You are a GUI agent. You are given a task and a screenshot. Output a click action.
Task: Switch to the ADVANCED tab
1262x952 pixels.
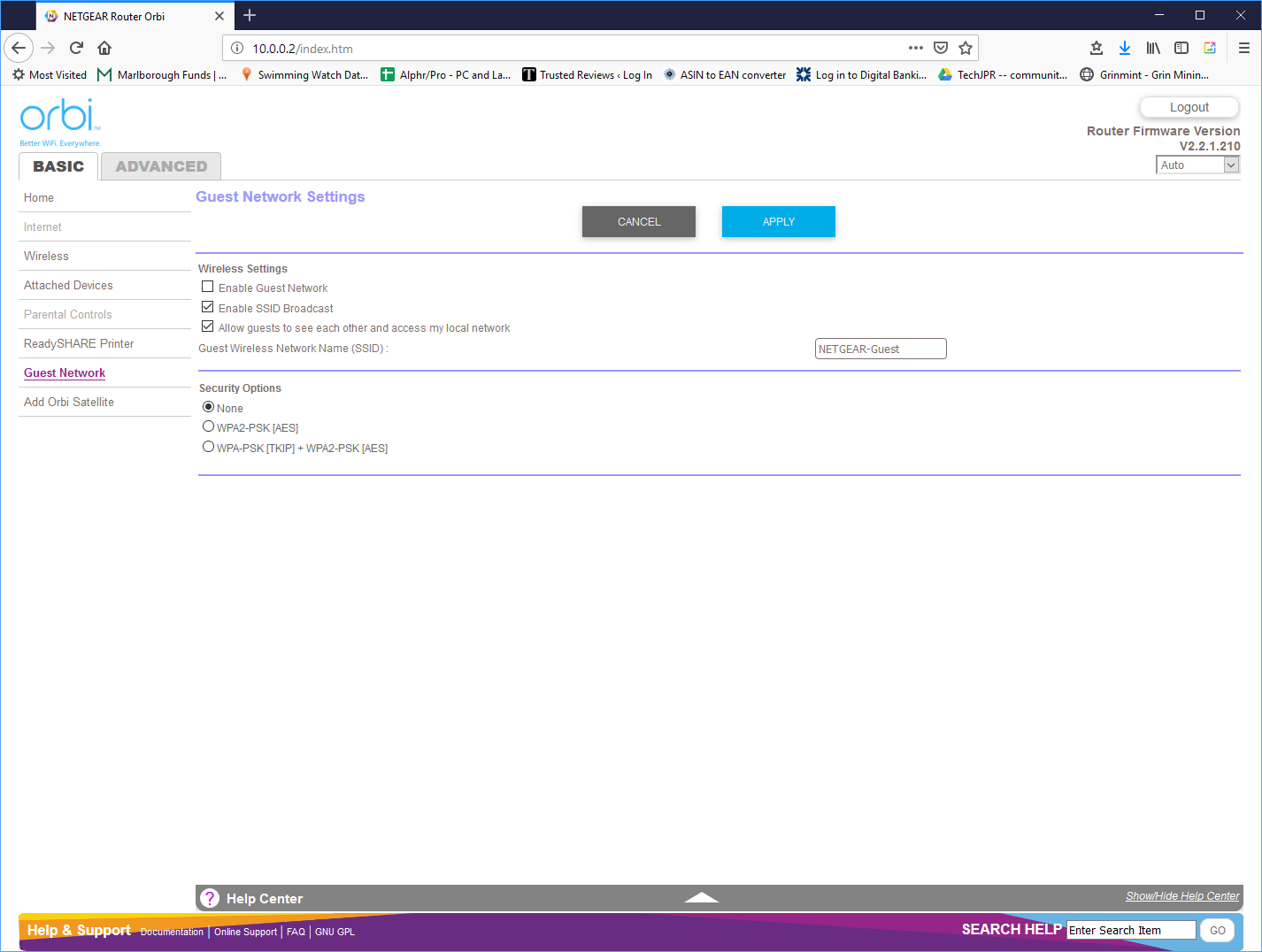161,166
